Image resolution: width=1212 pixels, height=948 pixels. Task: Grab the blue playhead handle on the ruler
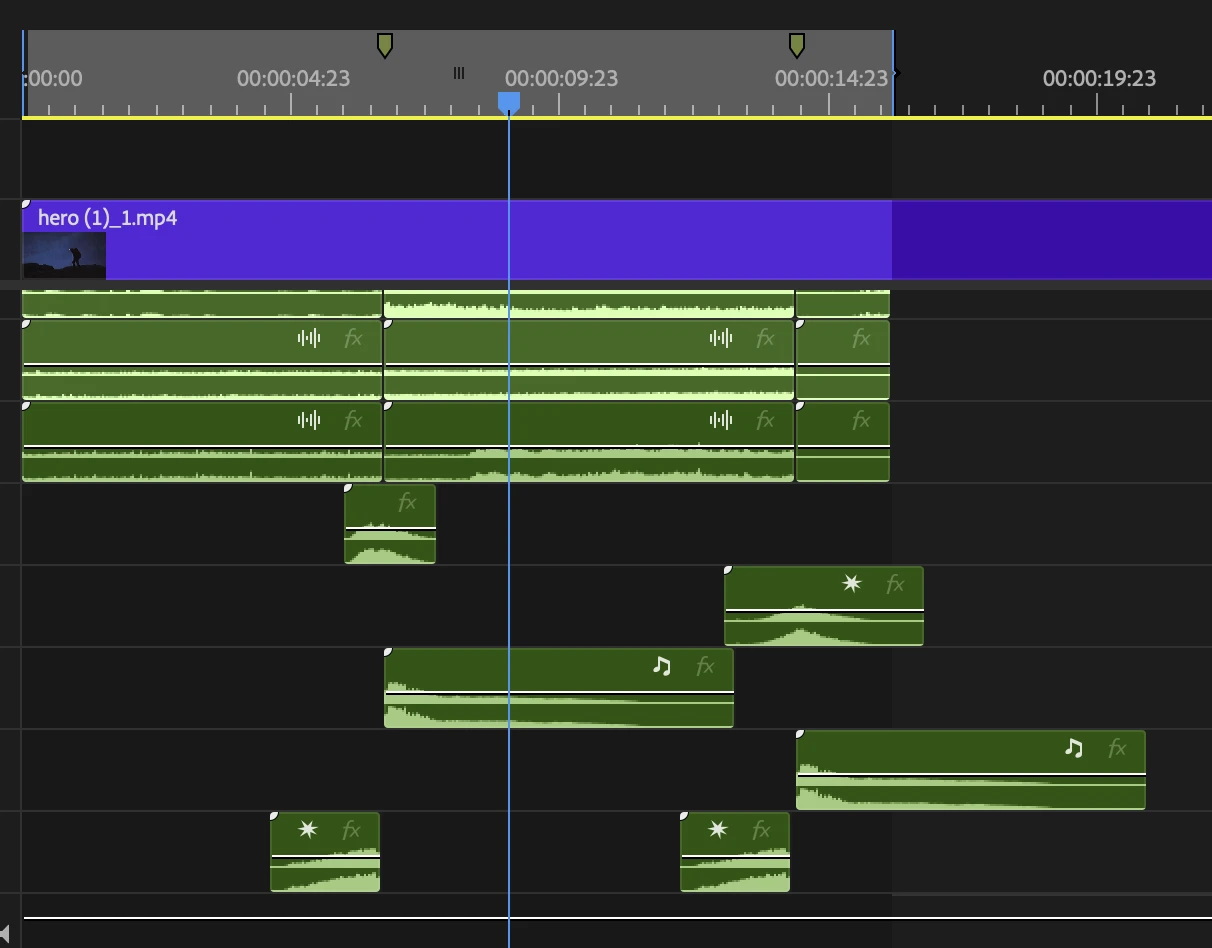[509, 102]
